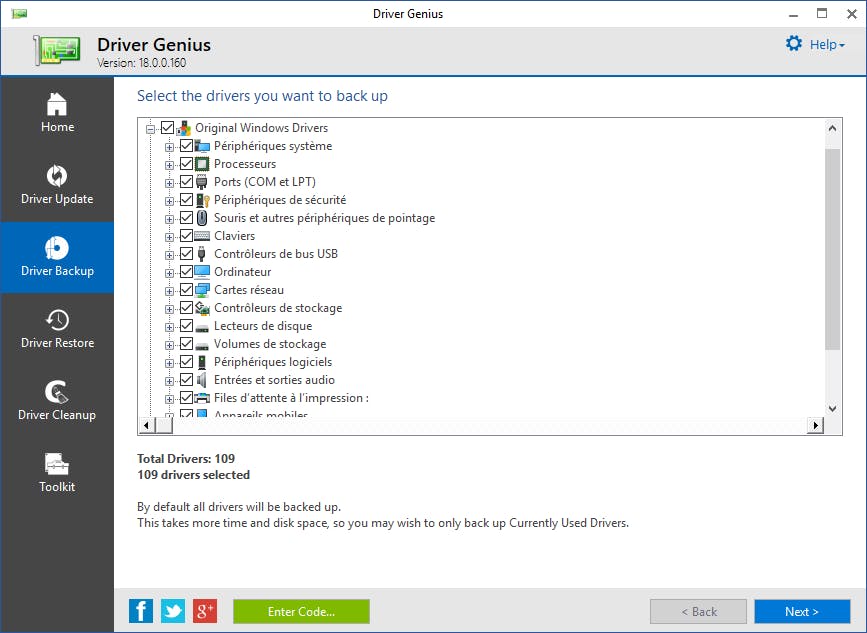Expand Contrôleurs de stockage node
The height and width of the screenshot is (633, 867).
169,309
